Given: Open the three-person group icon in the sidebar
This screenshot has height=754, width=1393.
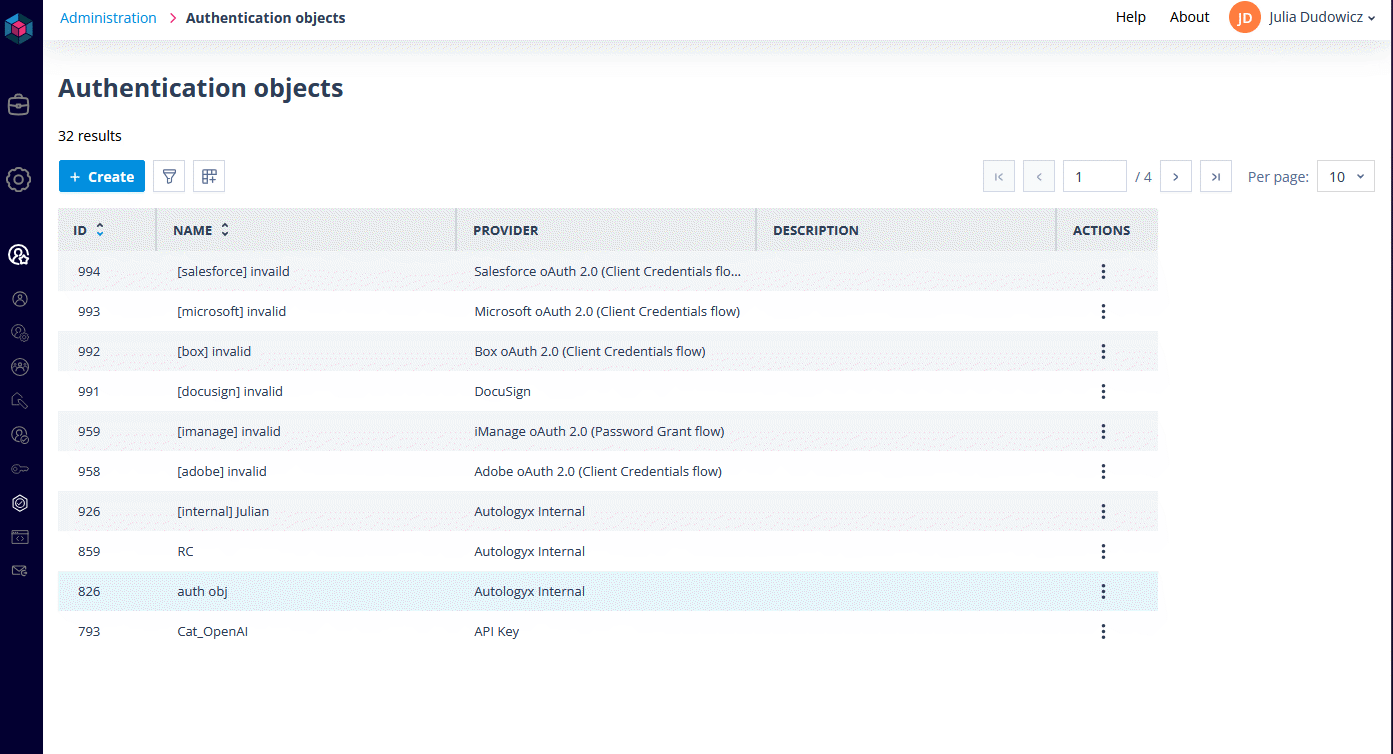Looking at the screenshot, I should 19,367.
